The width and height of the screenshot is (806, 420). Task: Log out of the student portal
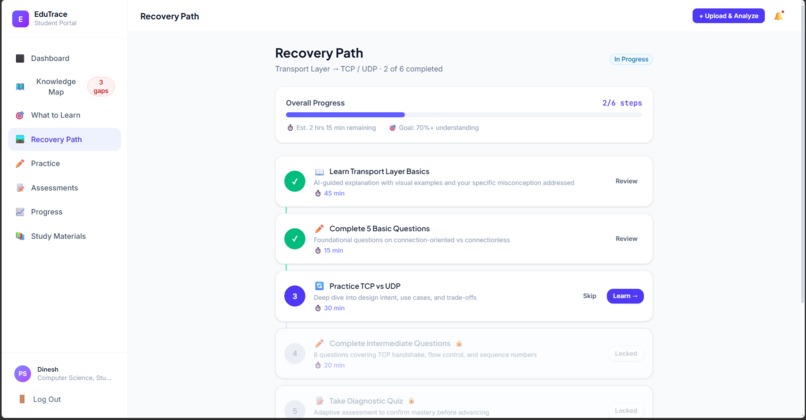click(47, 399)
